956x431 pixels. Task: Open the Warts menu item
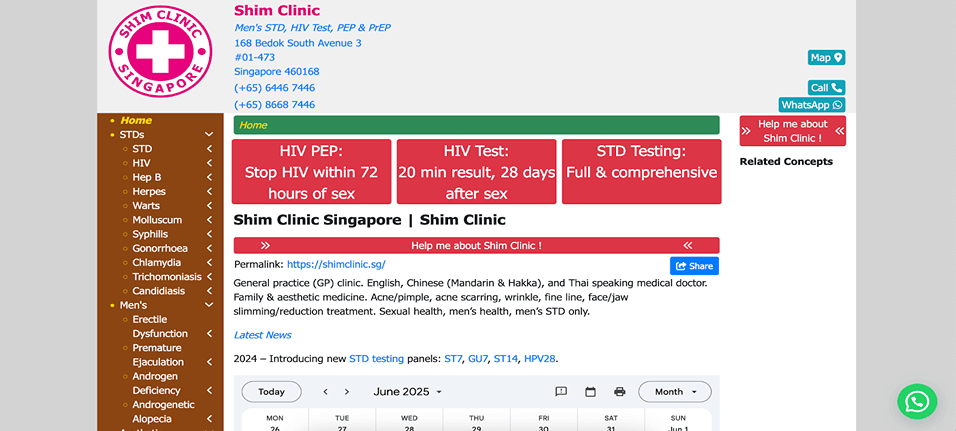click(146, 206)
